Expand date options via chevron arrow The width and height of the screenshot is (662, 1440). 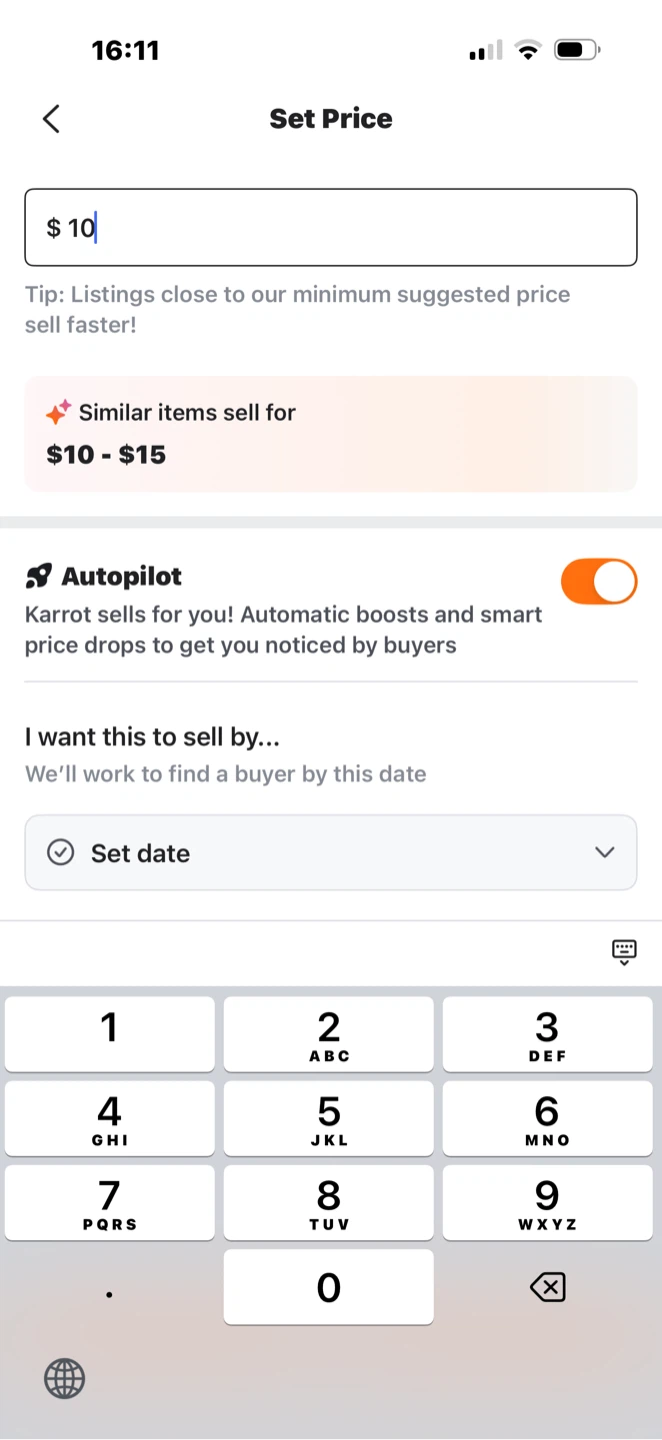(604, 853)
